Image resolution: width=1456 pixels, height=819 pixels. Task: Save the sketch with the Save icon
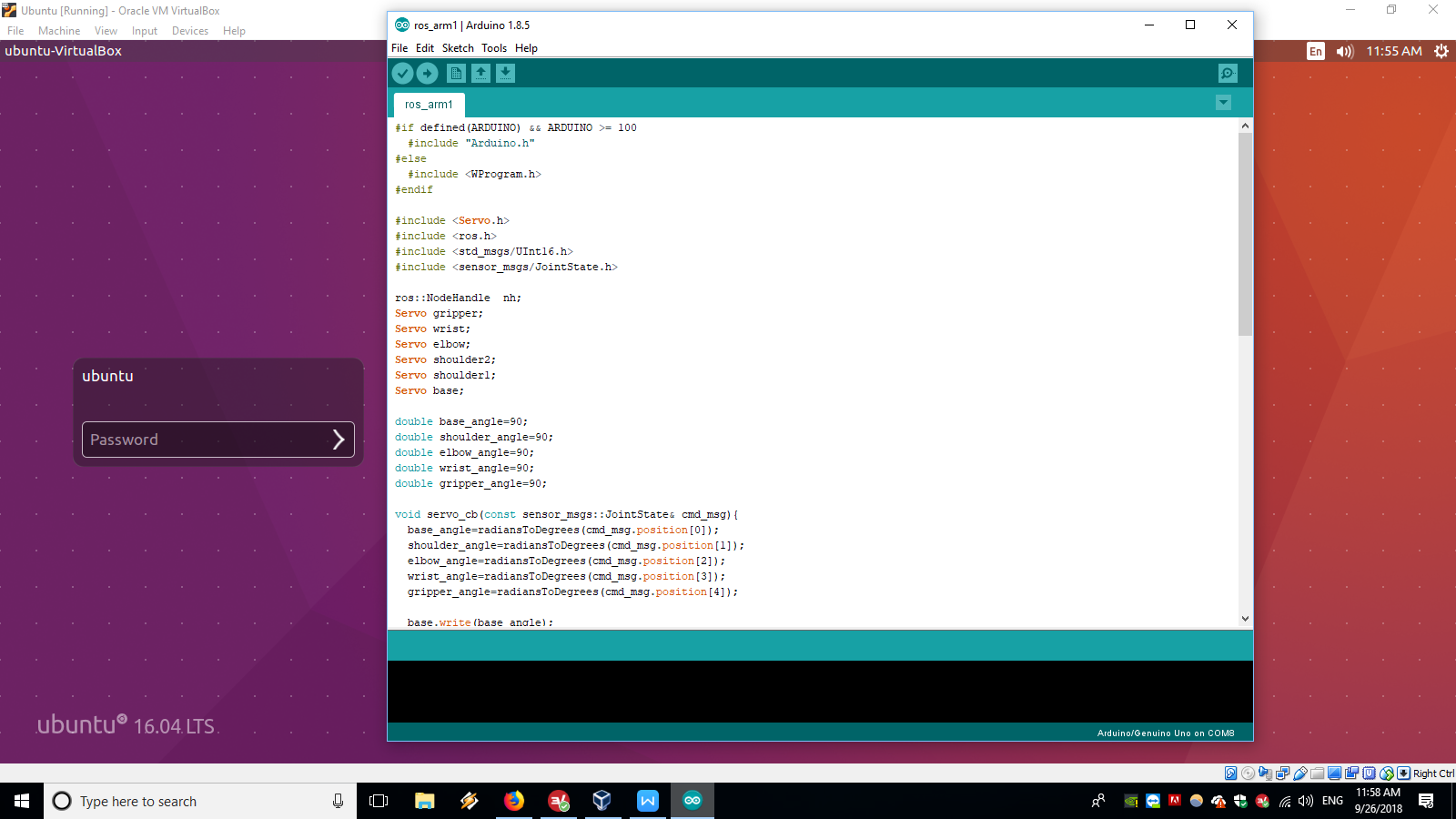(x=505, y=73)
